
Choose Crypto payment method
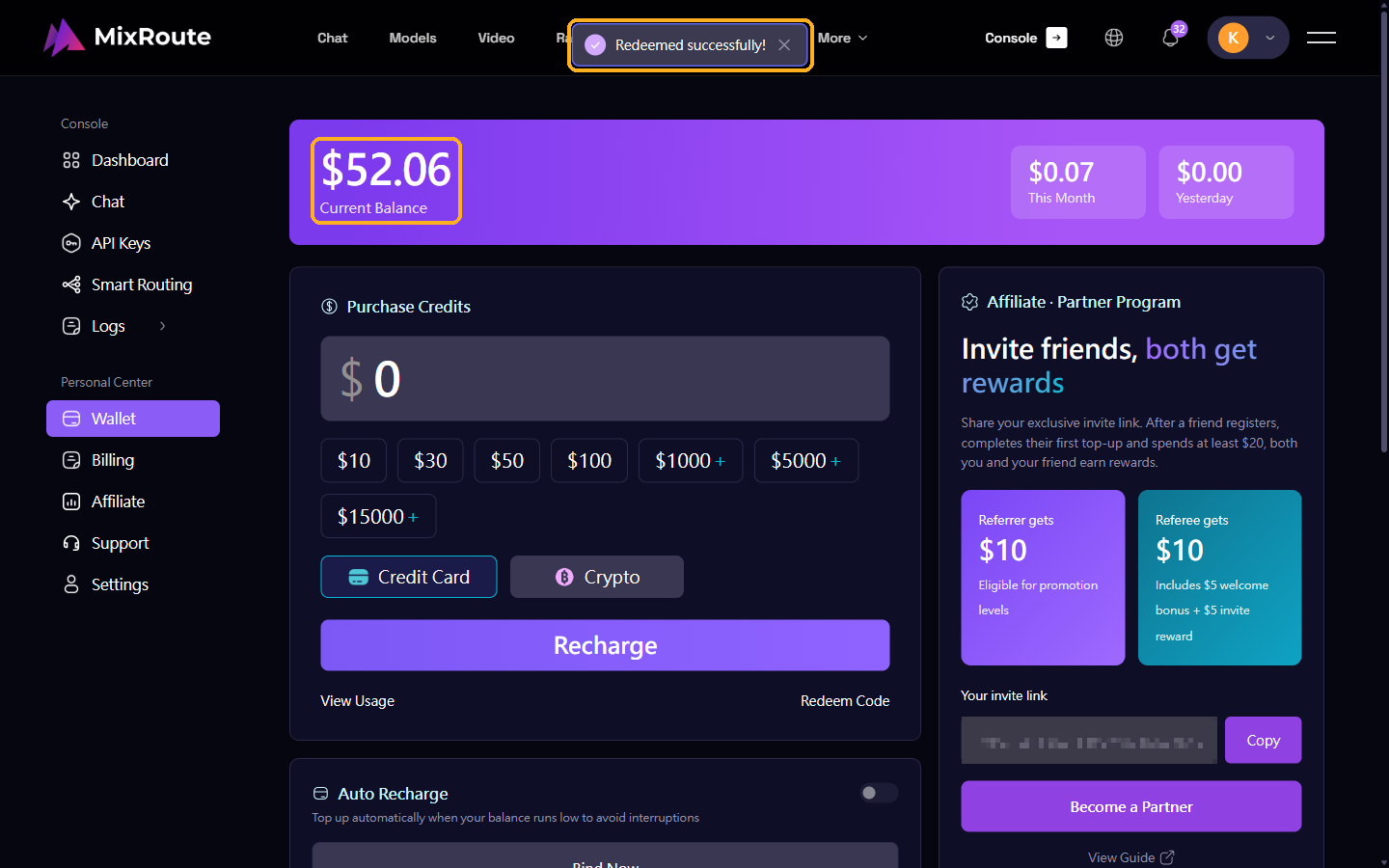[597, 577]
